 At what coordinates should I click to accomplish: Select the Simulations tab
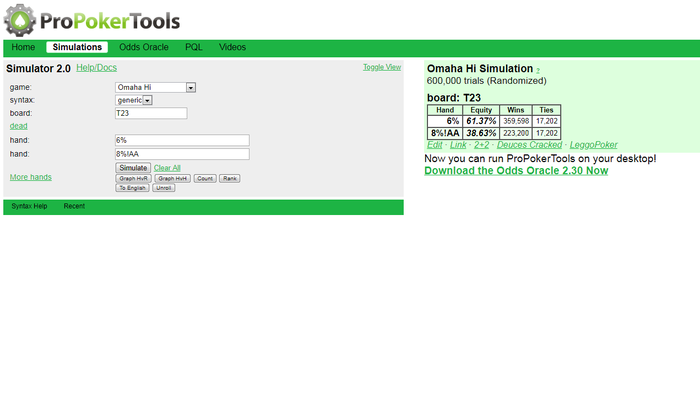coord(77,47)
